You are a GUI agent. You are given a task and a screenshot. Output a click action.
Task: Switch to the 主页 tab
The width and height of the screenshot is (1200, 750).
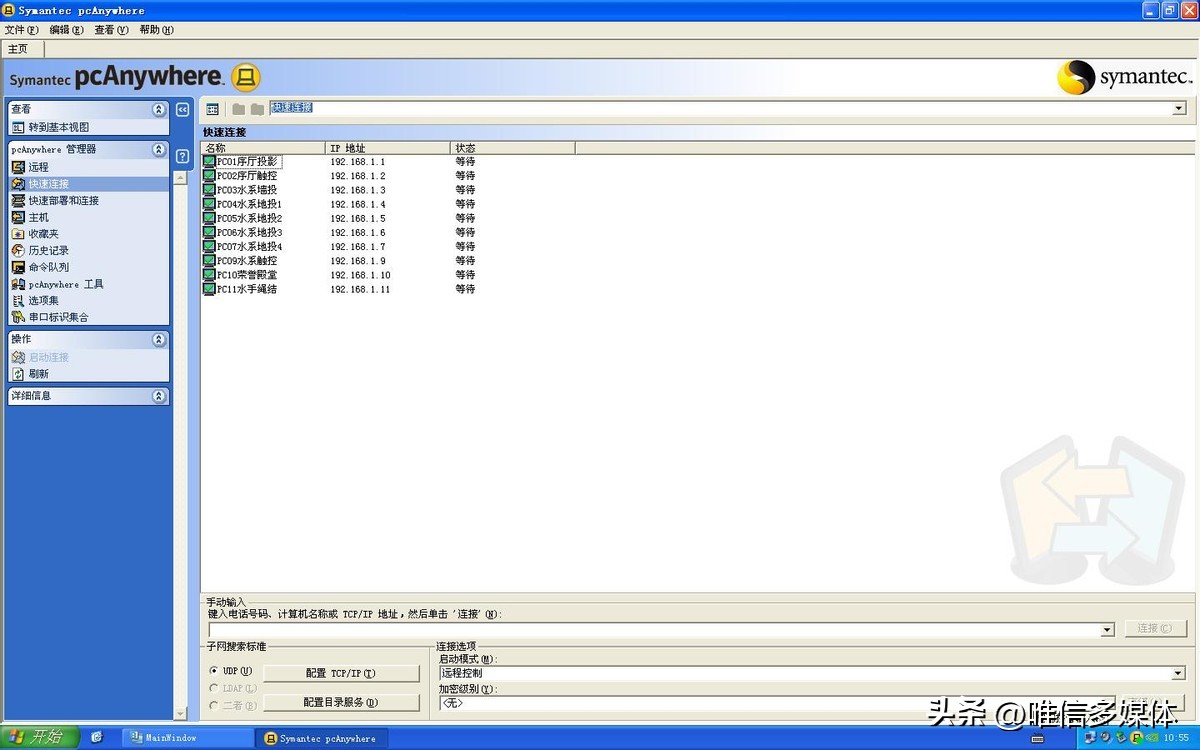[x=22, y=49]
